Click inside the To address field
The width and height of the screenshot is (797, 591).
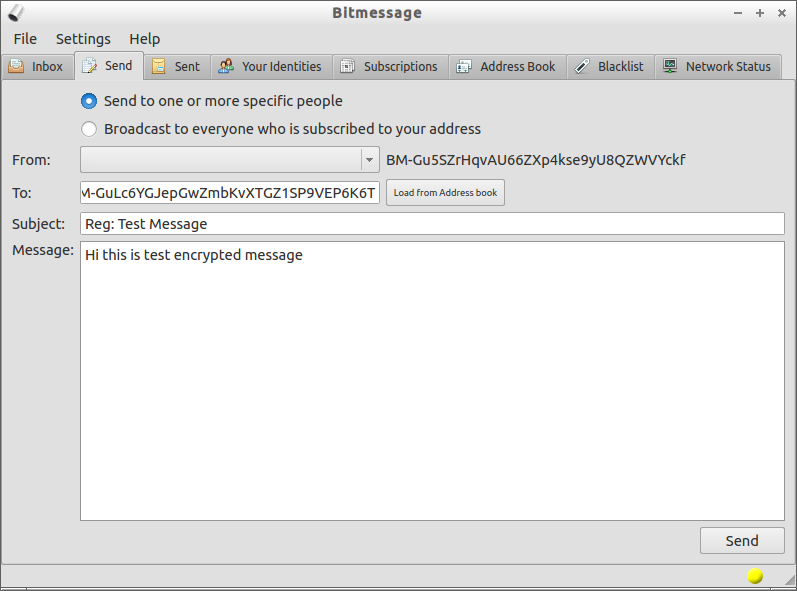[230, 193]
